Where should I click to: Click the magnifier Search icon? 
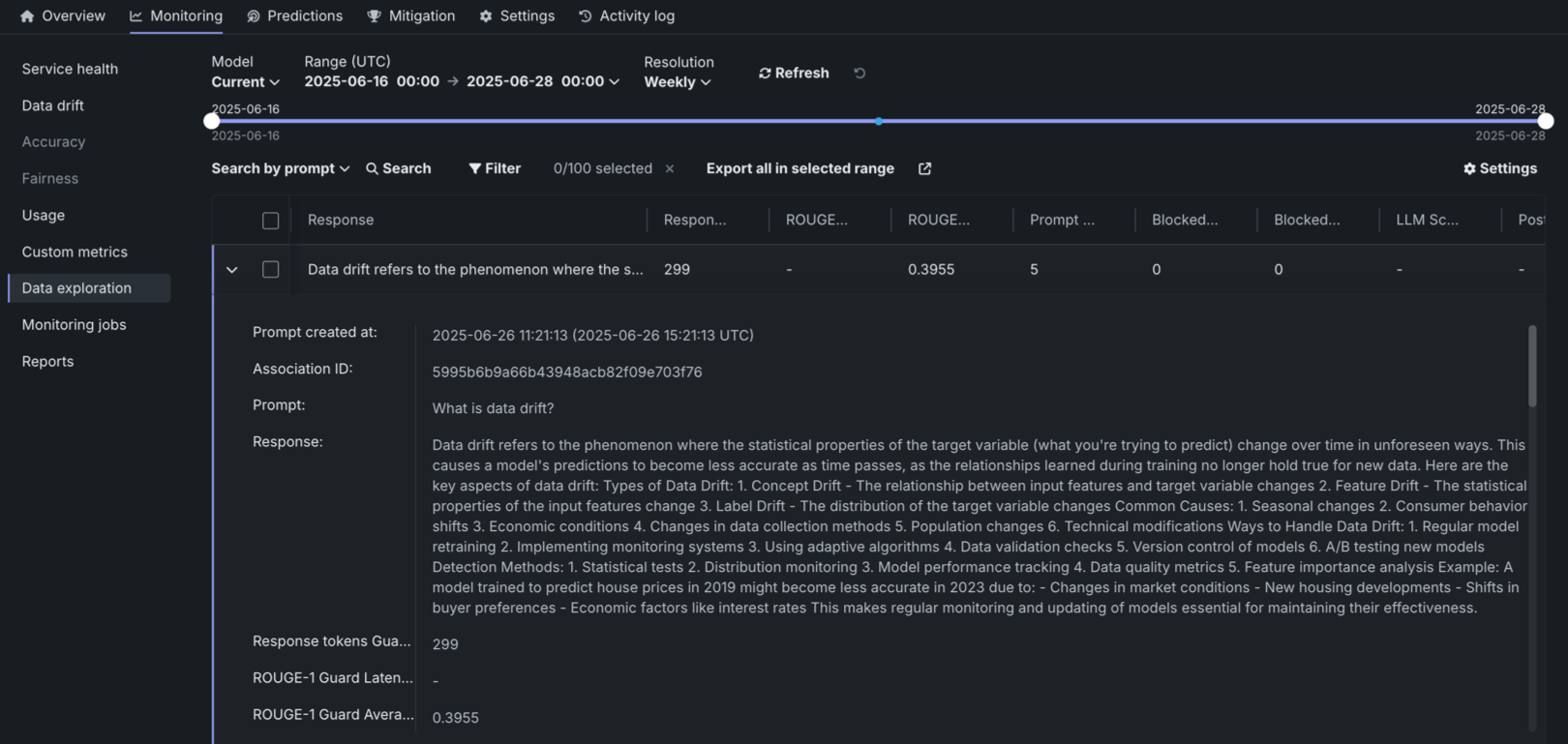372,168
